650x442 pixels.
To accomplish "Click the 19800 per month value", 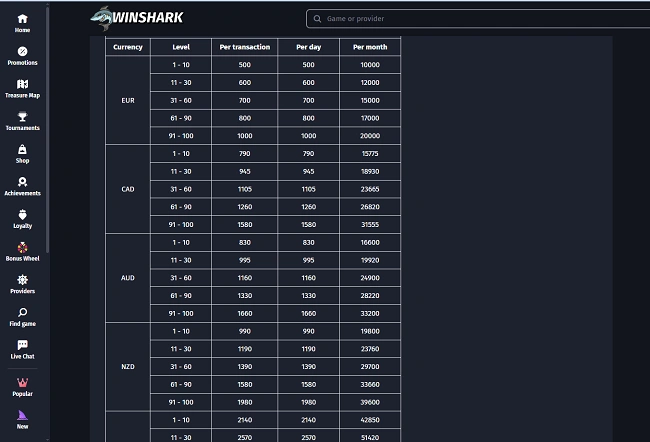I will pyautogui.click(x=370, y=331).
